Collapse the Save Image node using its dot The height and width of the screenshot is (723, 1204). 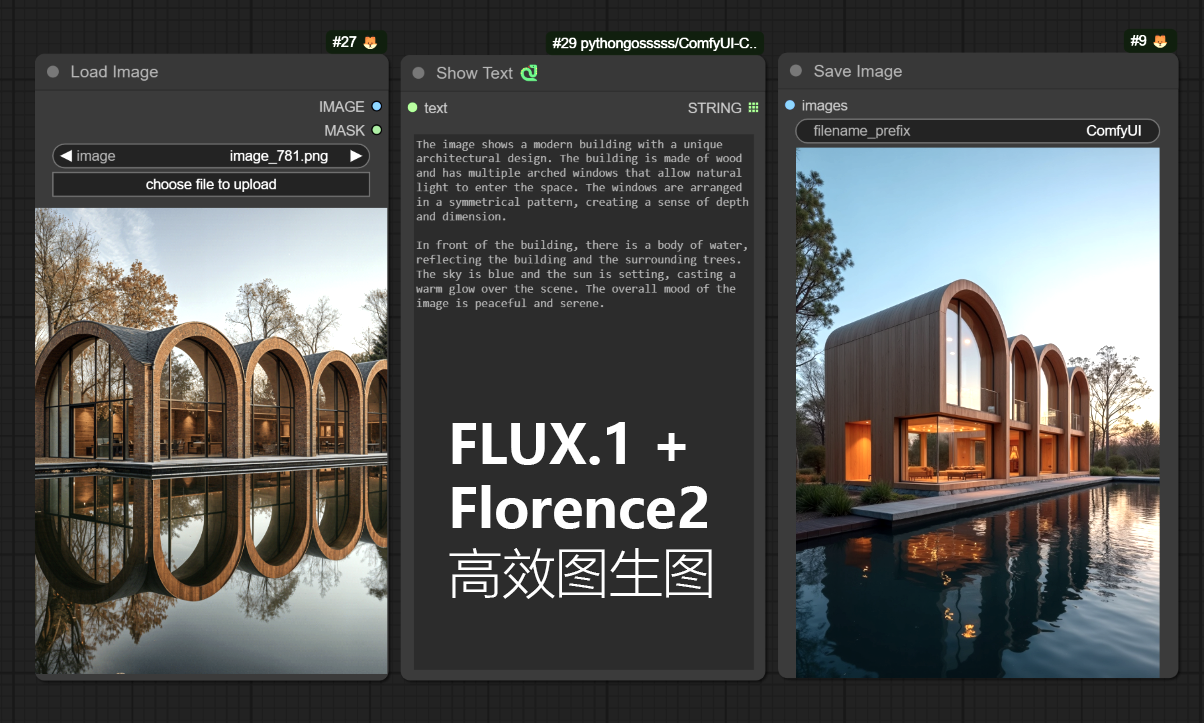(796, 71)
